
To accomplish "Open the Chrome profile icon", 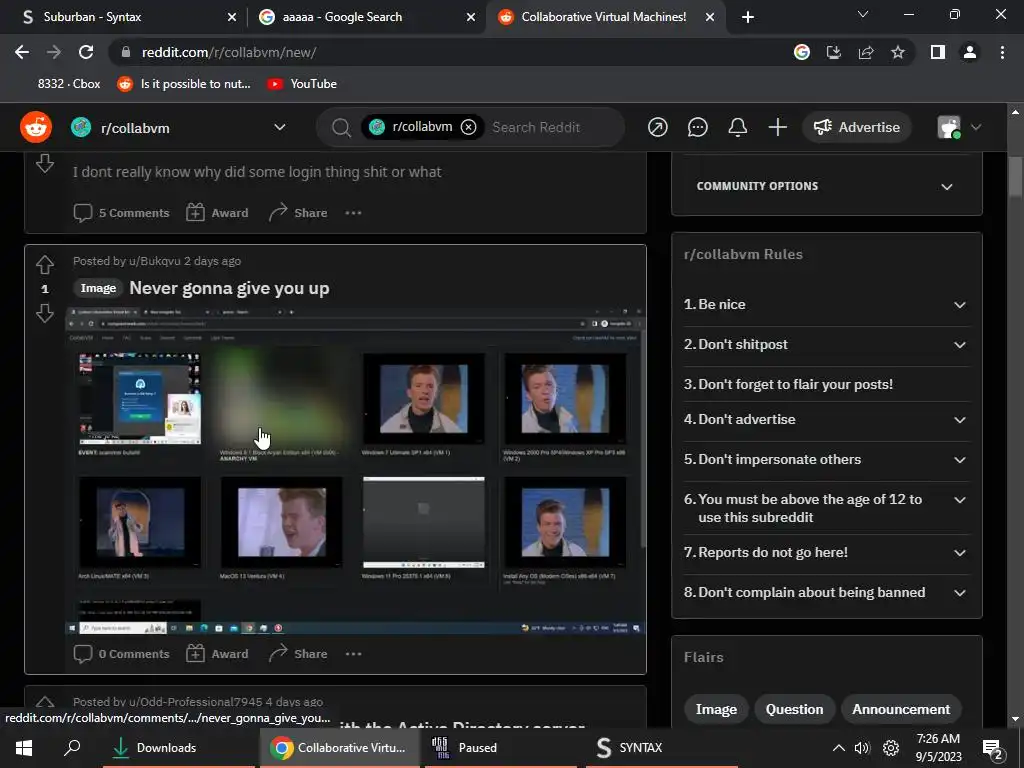I will tap(970, 52).
